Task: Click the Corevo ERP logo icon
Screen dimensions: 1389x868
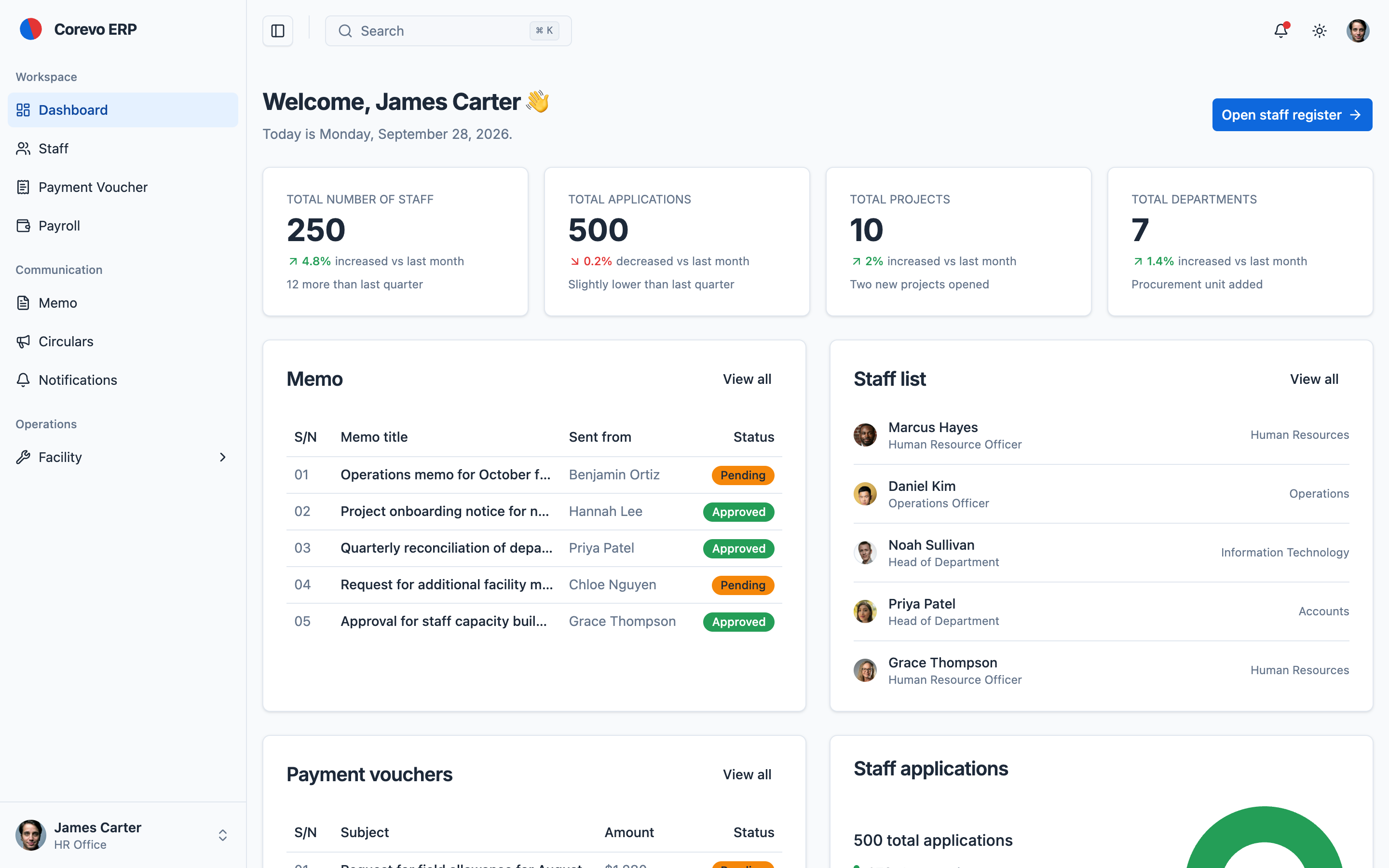Action: [31, 29]
